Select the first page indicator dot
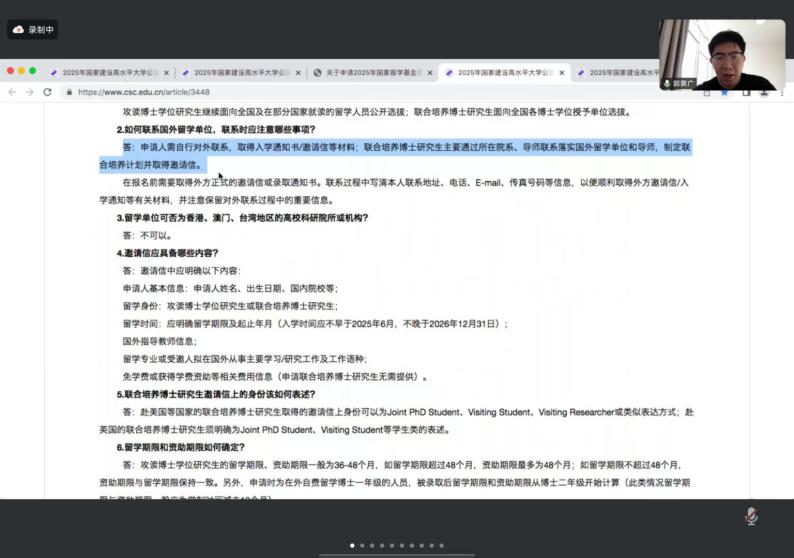The image size is (794, 558). tap(351, 545)
